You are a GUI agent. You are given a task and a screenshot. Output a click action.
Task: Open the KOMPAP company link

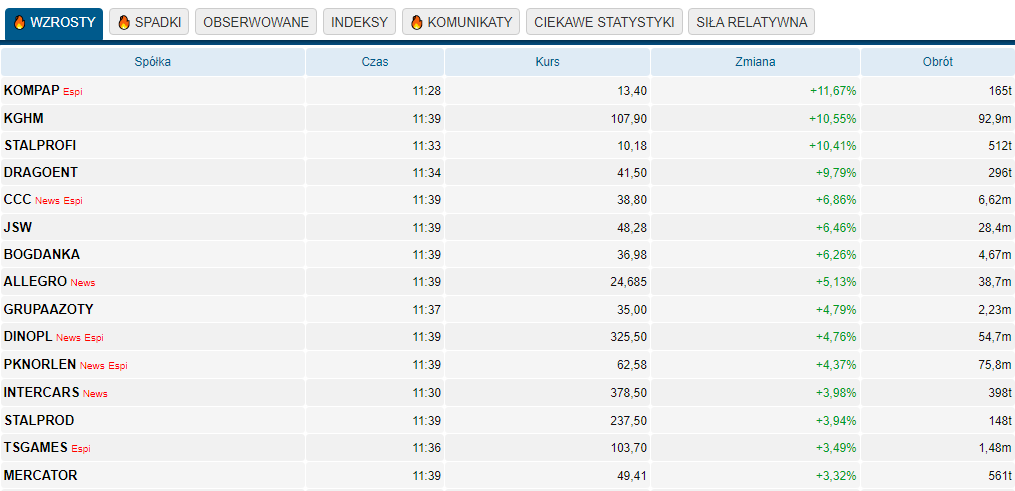[x=32, y=91]
